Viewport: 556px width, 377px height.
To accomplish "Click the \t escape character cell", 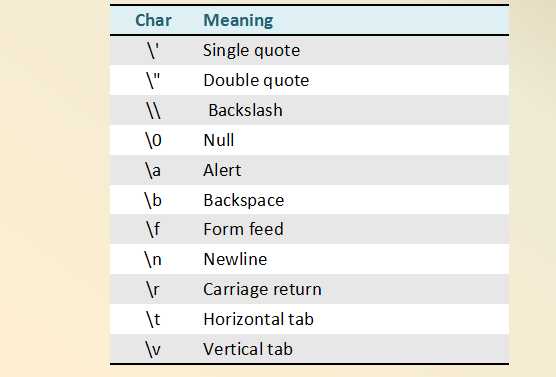I will point(153,319).
